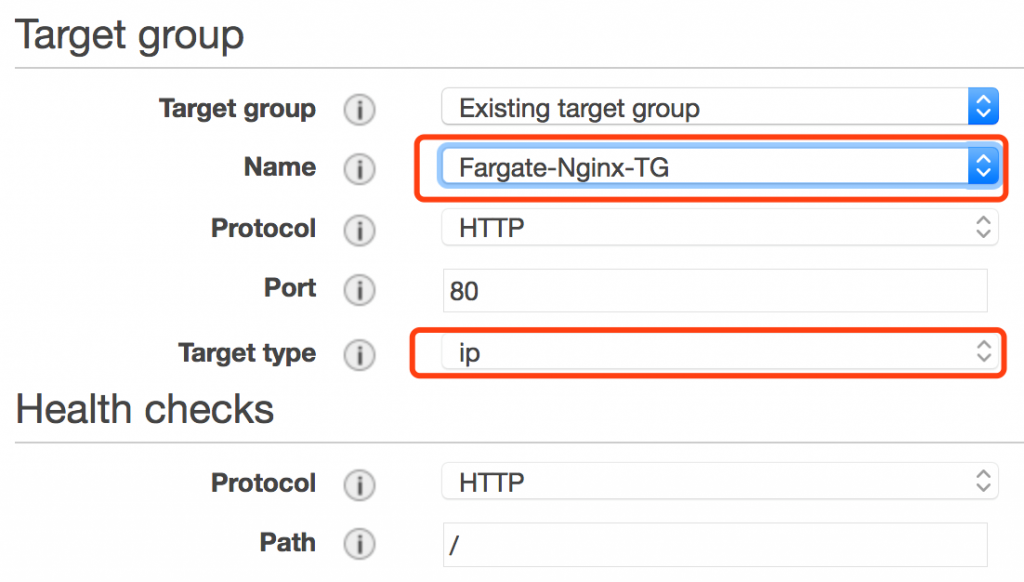1024x582 pixels.
Task: Open the Health checks Protocol HTTP dropdown
Action: pos(720,481)
